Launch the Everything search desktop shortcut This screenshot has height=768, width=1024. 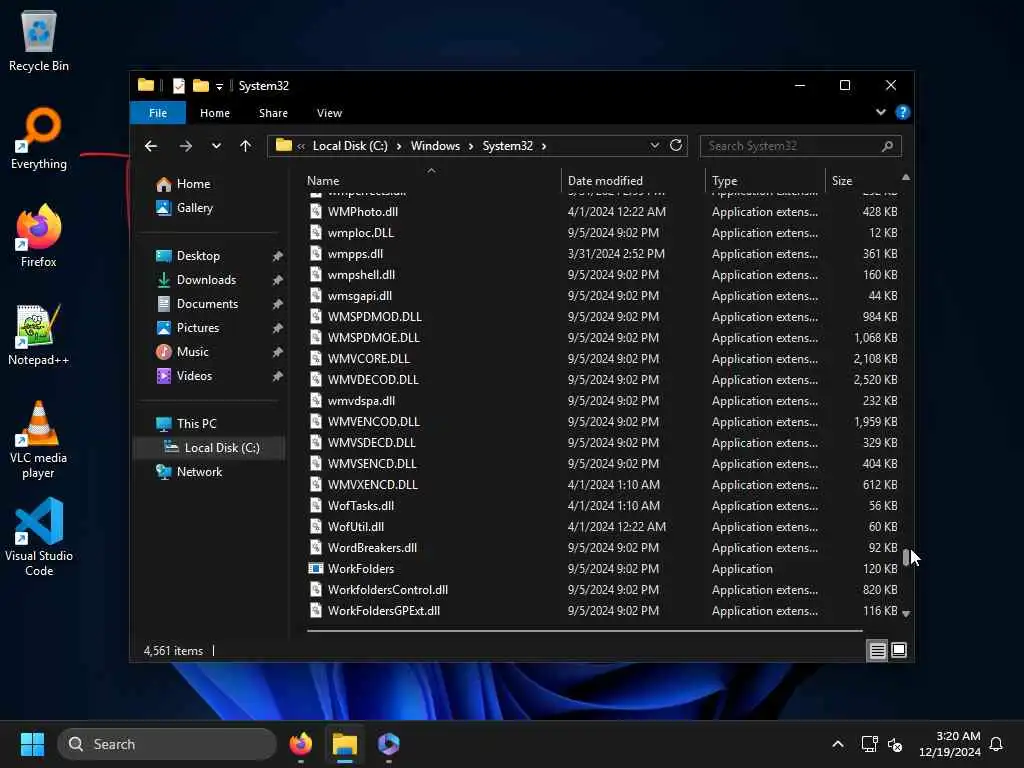39,138
